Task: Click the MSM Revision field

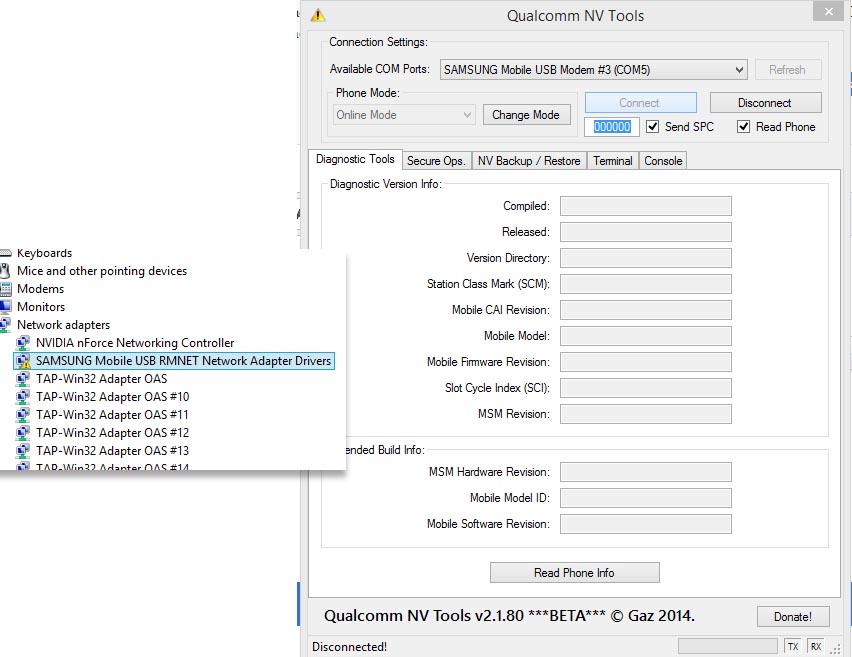Action: tap(646, 414)
